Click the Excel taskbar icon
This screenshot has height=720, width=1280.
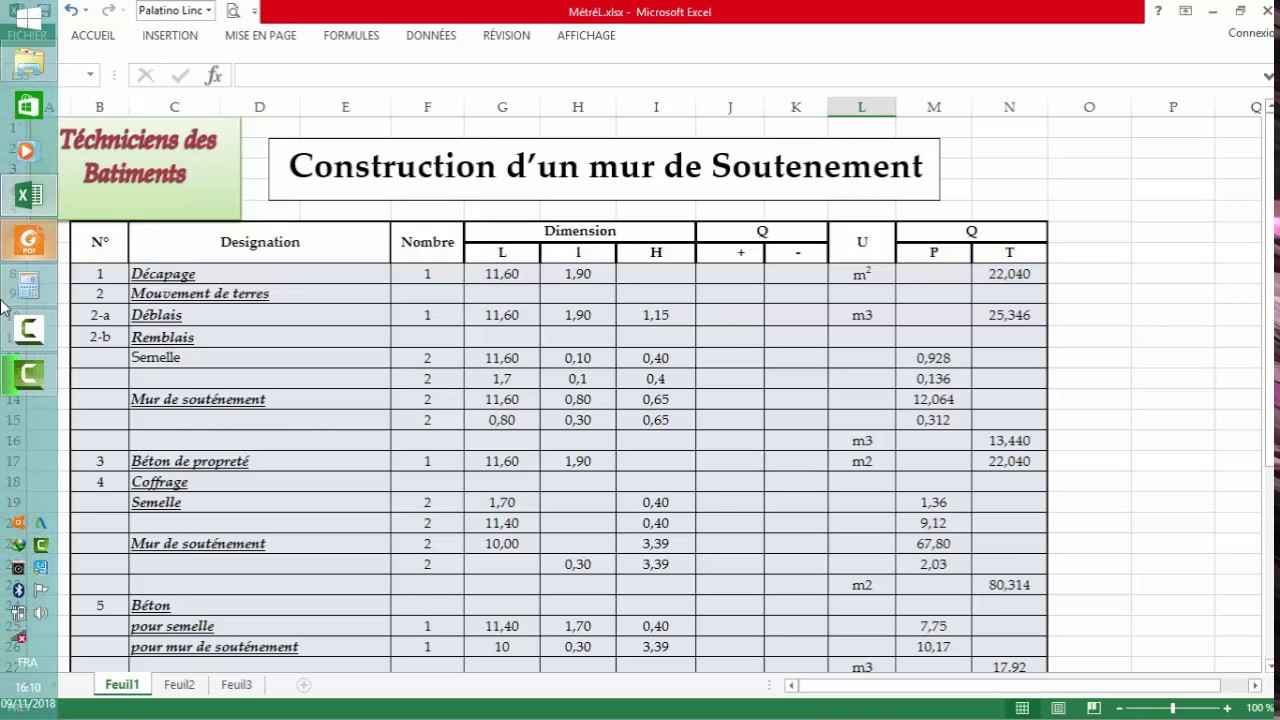point(28,195)
